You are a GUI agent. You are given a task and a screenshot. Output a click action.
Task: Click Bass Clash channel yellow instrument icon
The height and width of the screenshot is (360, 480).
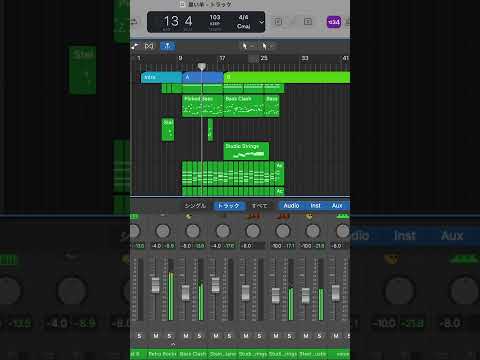point(189,216)
